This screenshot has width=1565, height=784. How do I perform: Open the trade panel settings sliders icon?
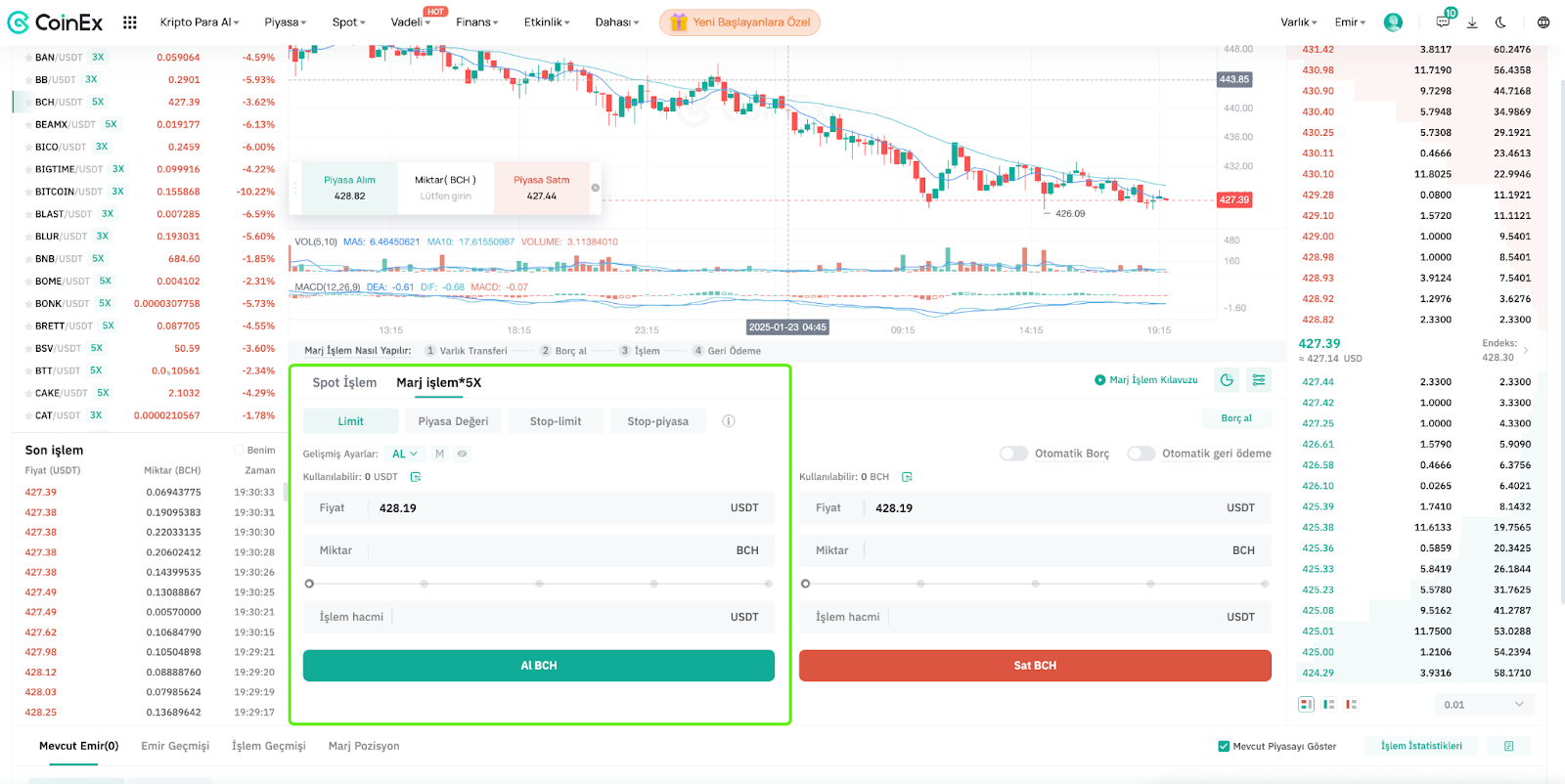[x=1259, y=379]
